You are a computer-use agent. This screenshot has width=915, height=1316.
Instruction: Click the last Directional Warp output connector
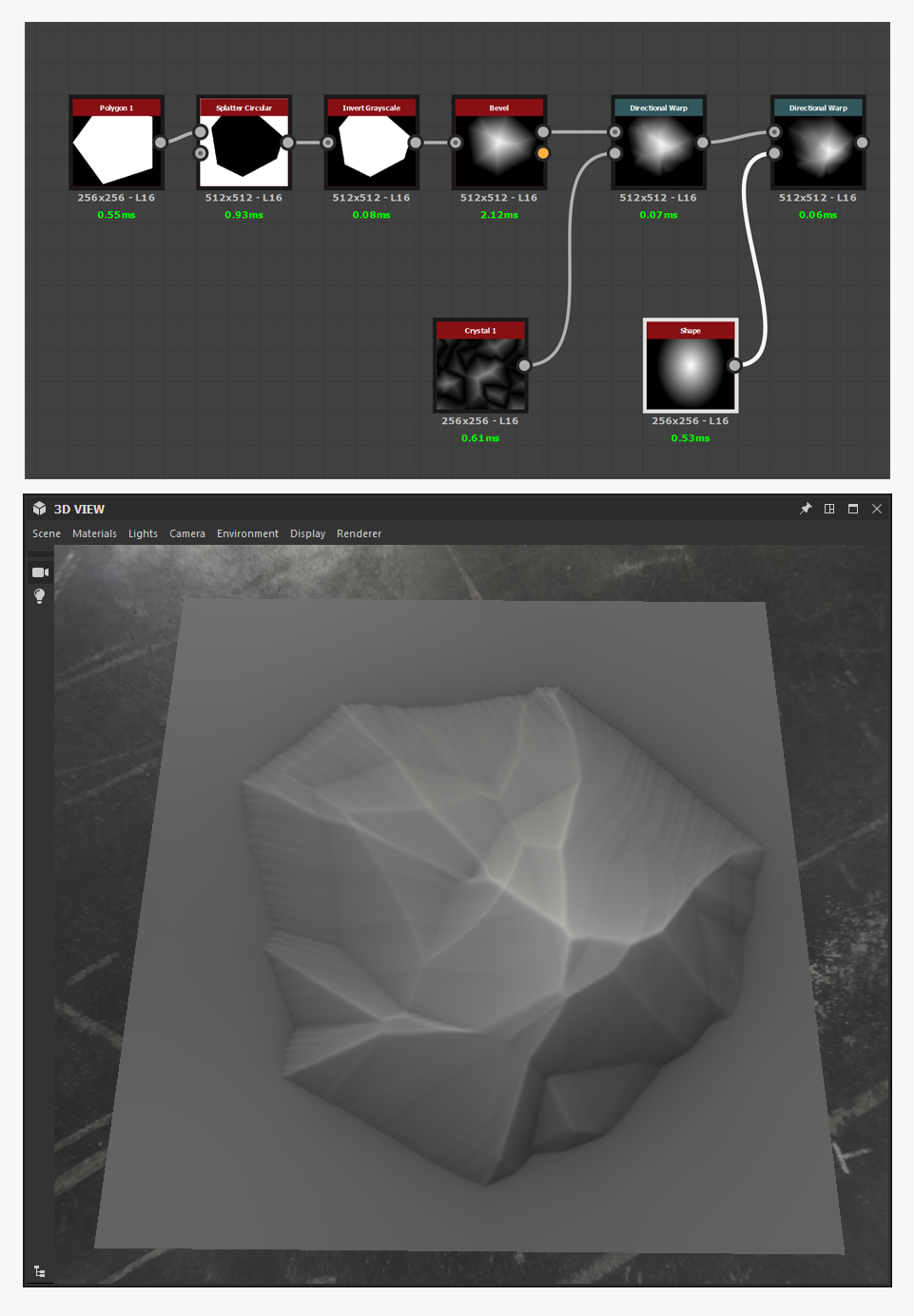tap(862, 143)
